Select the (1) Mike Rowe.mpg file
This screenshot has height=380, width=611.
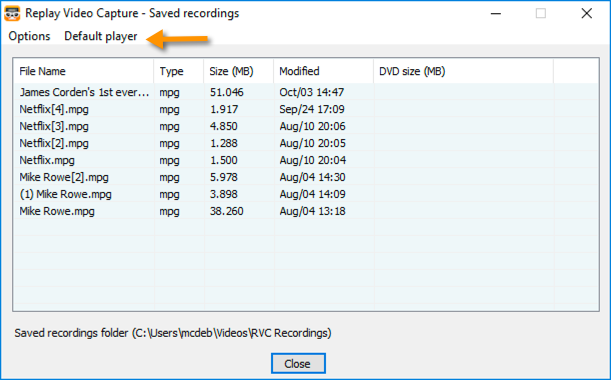[65, 194]
